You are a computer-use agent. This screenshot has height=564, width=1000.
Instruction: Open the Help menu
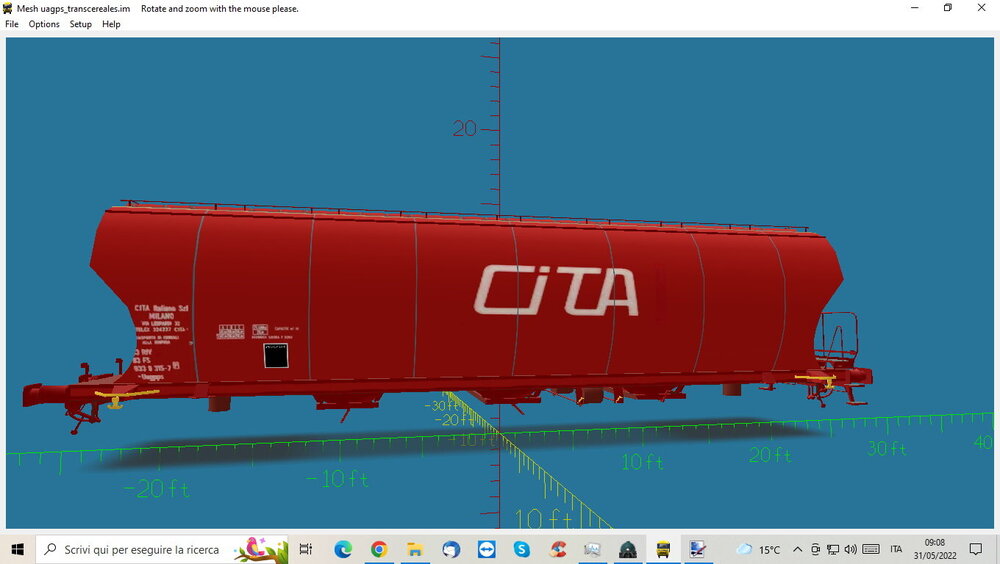[111, 24]
